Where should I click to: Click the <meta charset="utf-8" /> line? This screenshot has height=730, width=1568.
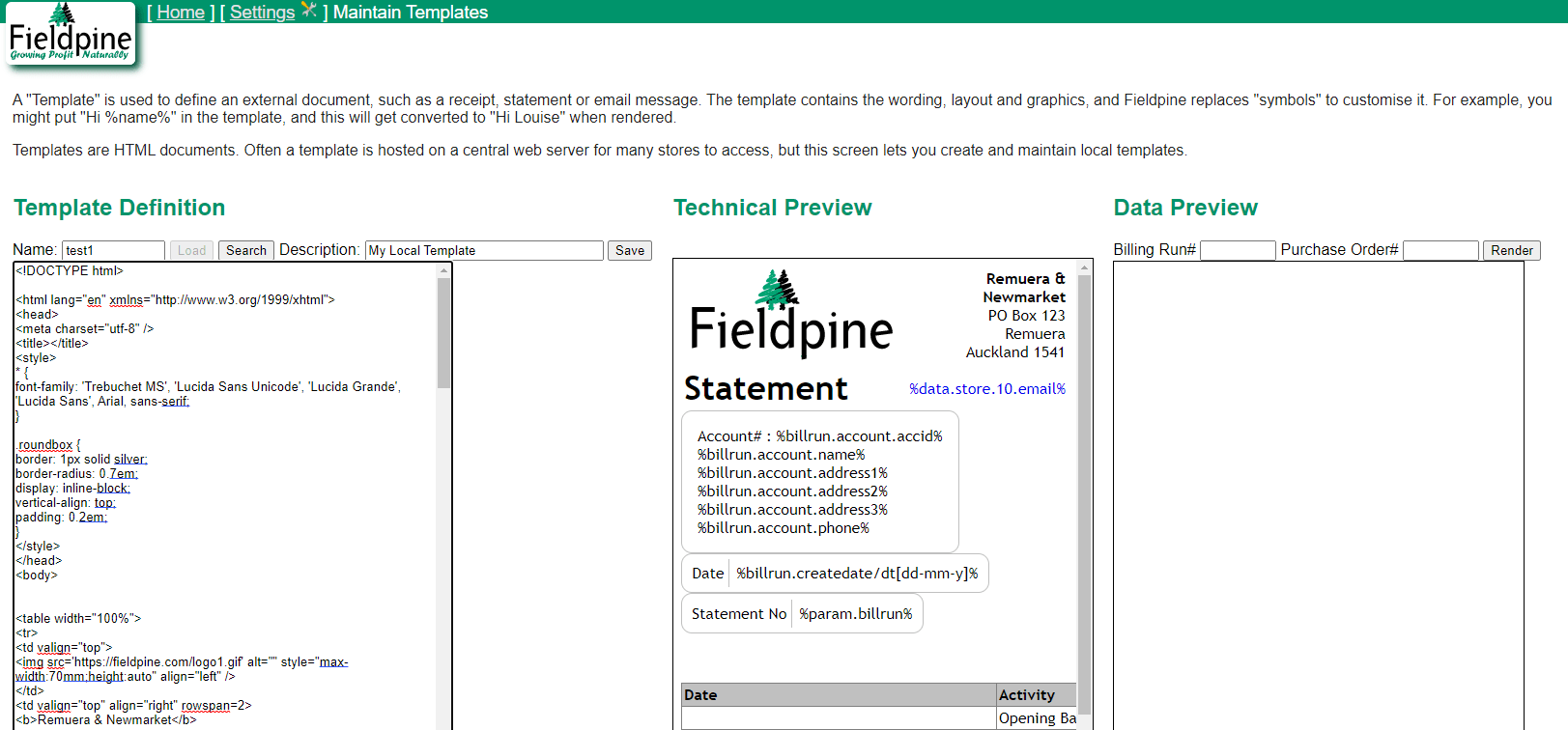(x=85, y=329)
